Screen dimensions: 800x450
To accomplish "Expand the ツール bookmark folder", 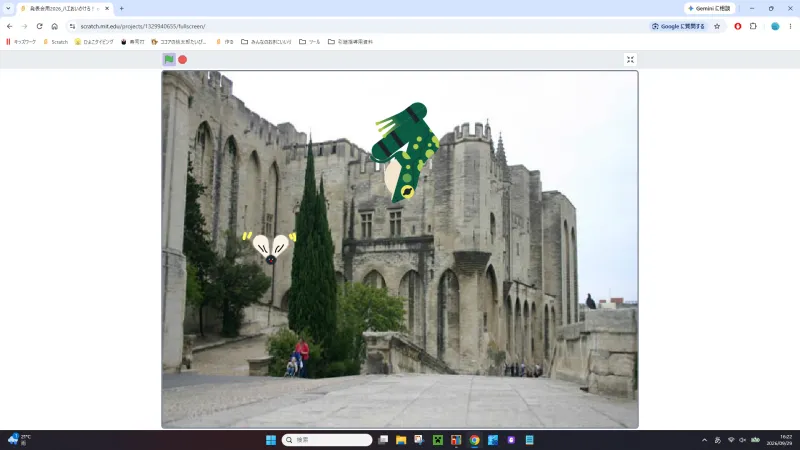I will 310,42.
